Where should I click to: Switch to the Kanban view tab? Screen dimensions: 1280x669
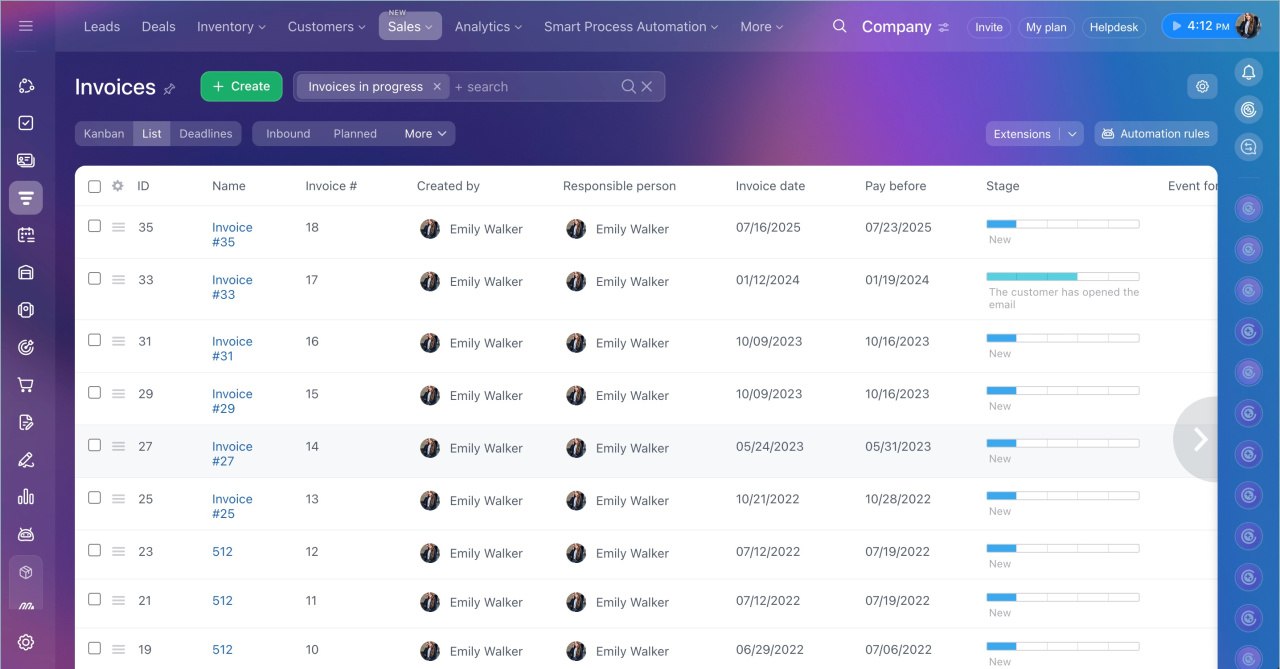click(x=104, y=134)
